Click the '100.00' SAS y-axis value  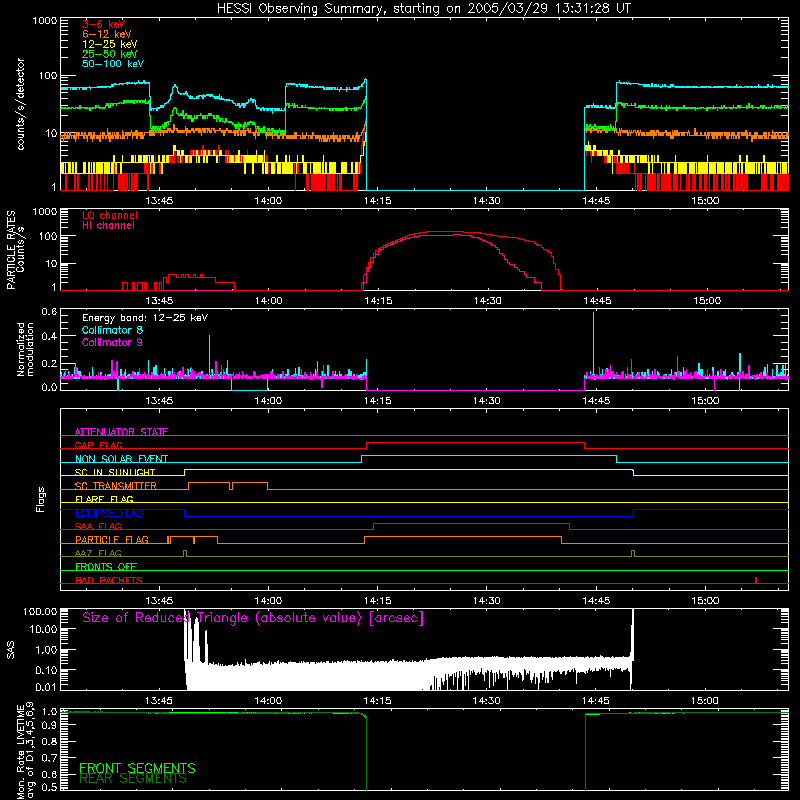pos(40,611)
